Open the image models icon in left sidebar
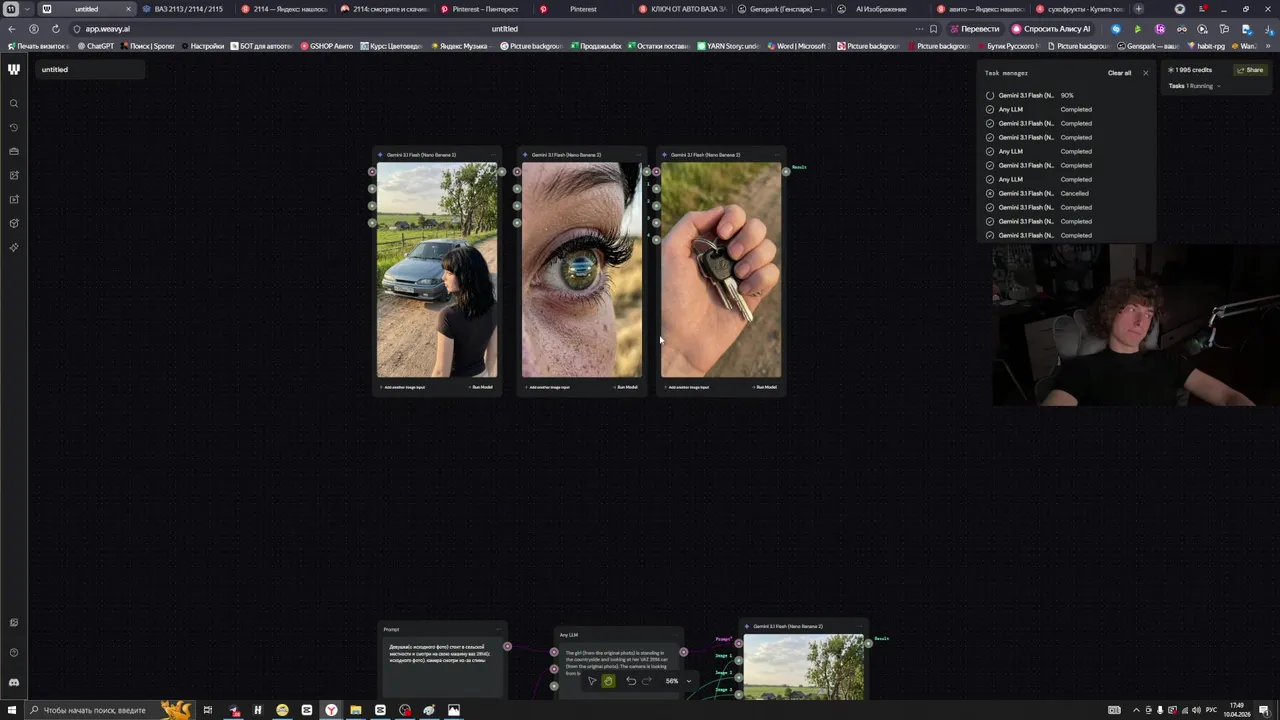Viewport: 1280px width, 720px height. click(14, 175)
